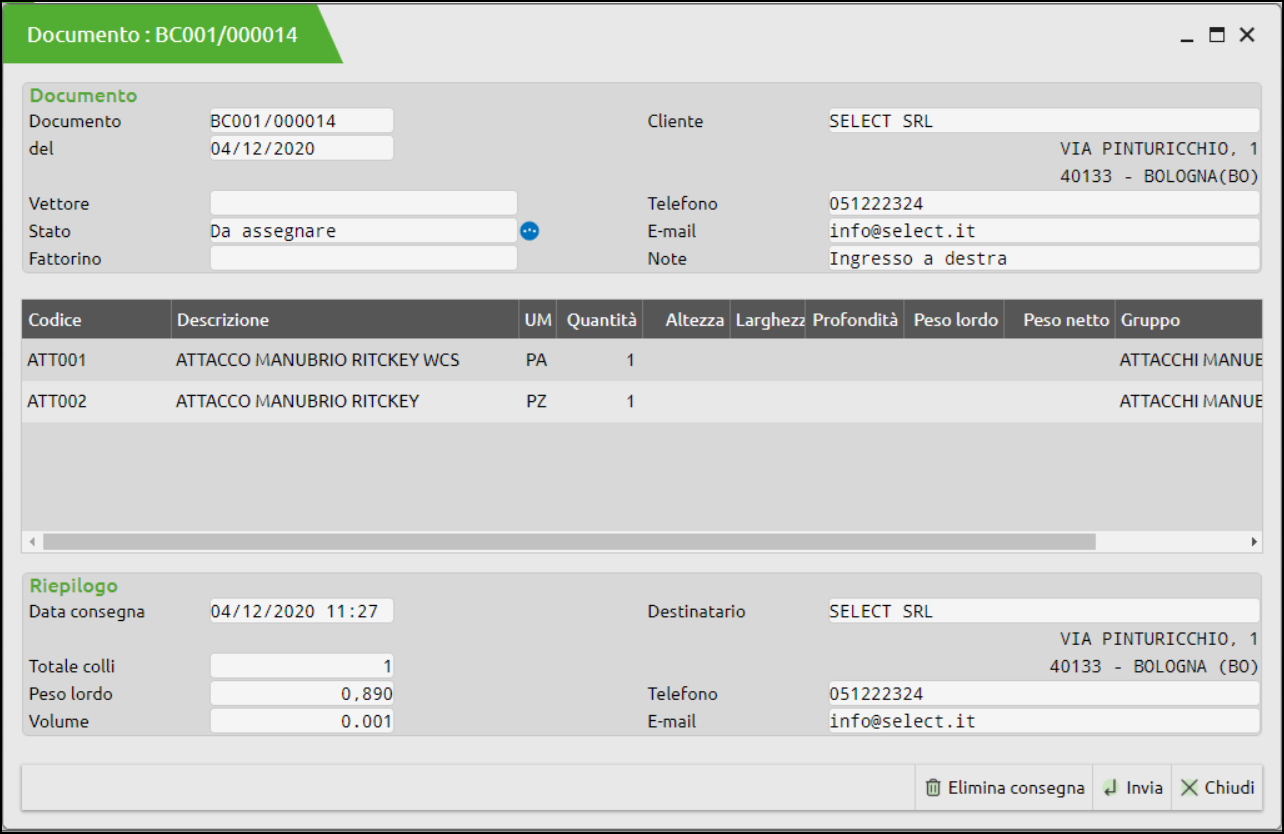Image resolution: width=1284 pixels, height=834 pixels.
Task: Click the left arrow of the horizontal scrollbar
Action: click(32, 541)
